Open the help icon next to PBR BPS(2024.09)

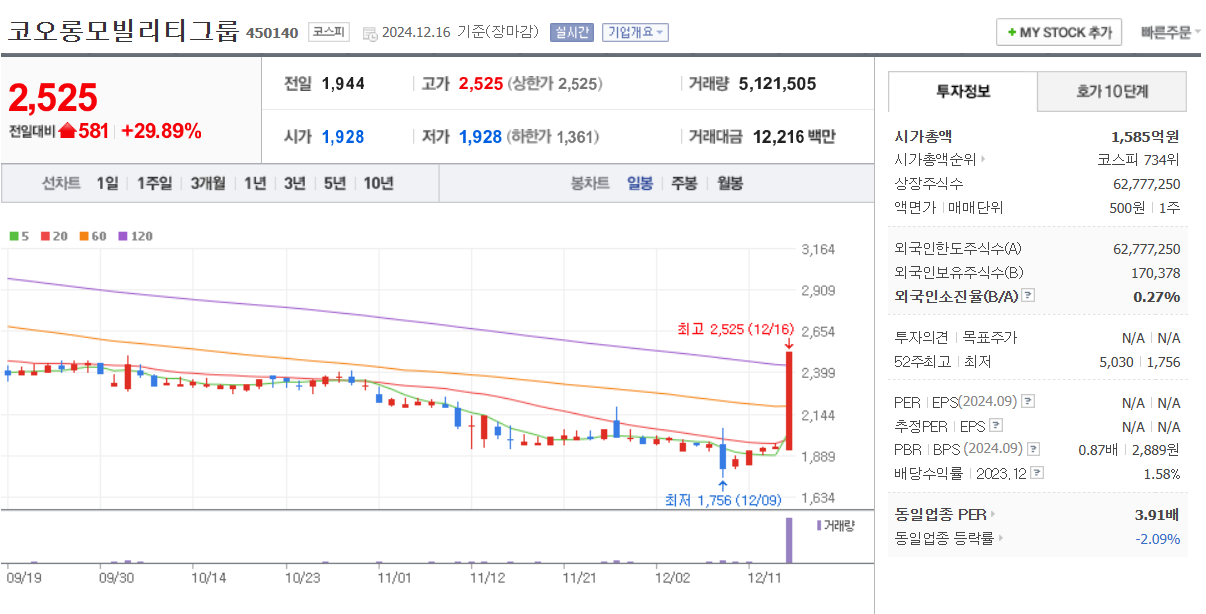(1034, 450)
